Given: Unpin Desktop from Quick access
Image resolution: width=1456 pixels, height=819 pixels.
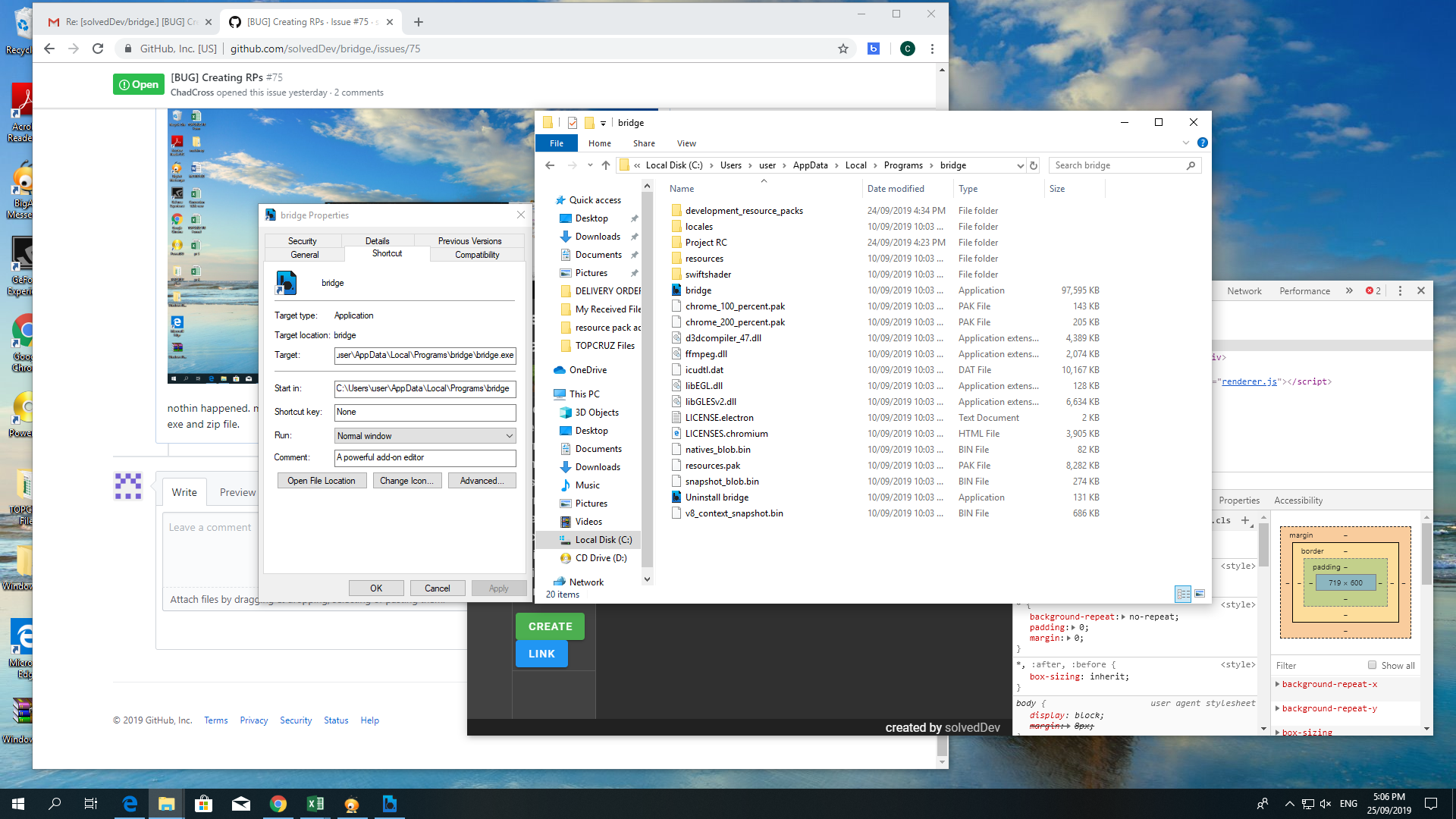Looking at the screenshot, I should 635,218.
